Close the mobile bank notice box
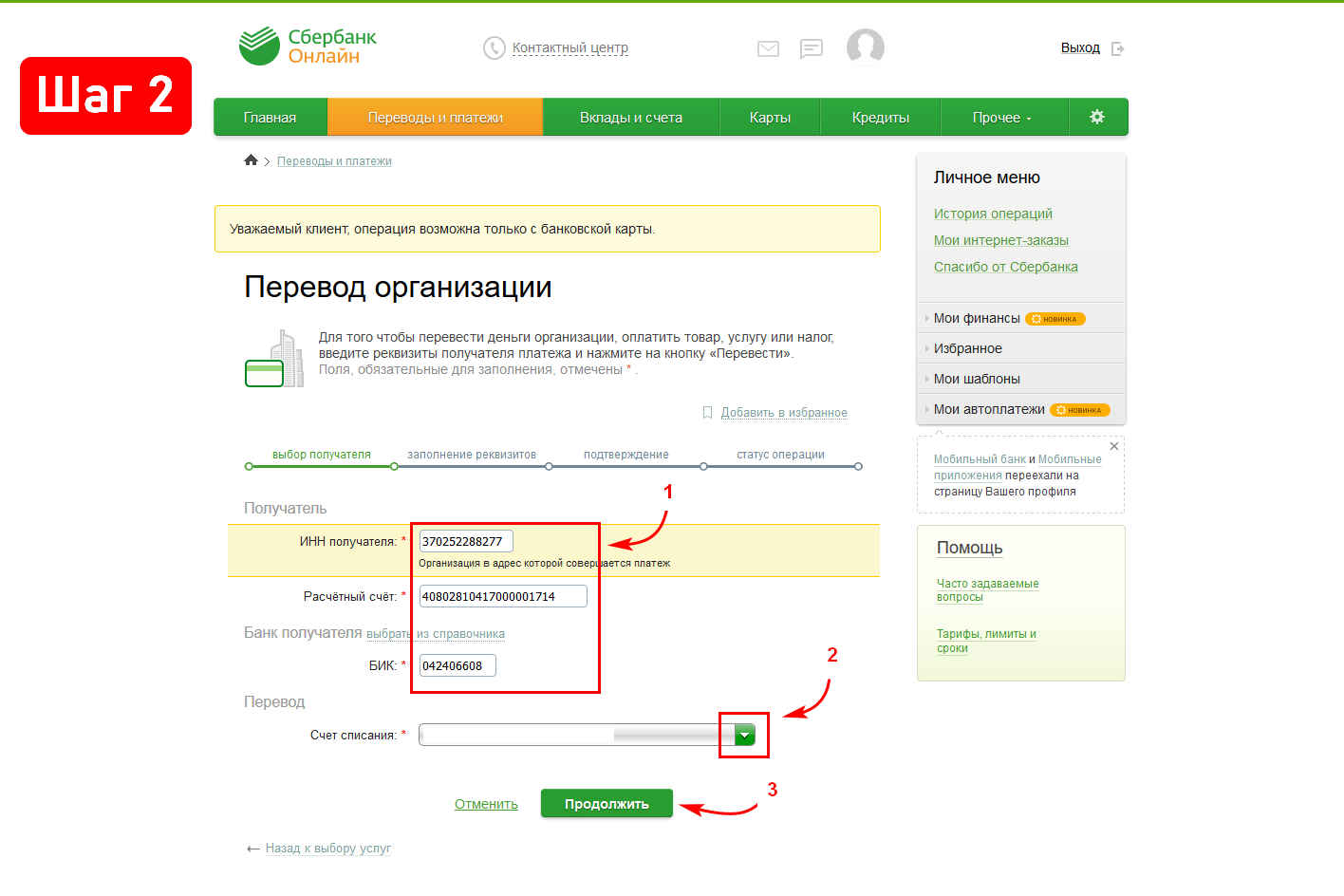Screen dimensions: 1344x896 (1114, 446)
